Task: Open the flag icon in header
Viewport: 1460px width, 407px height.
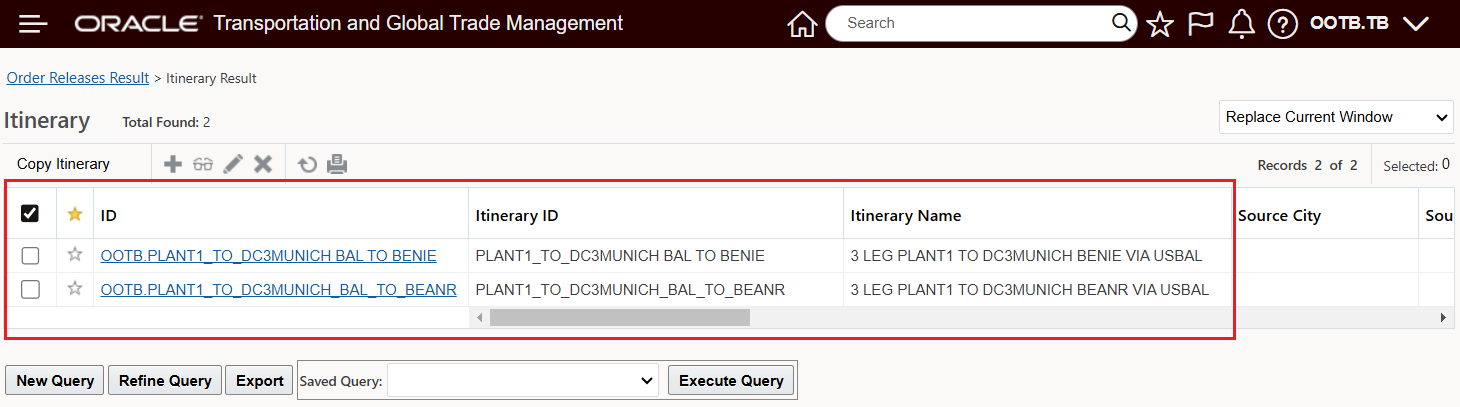Action: (1200, 24)
